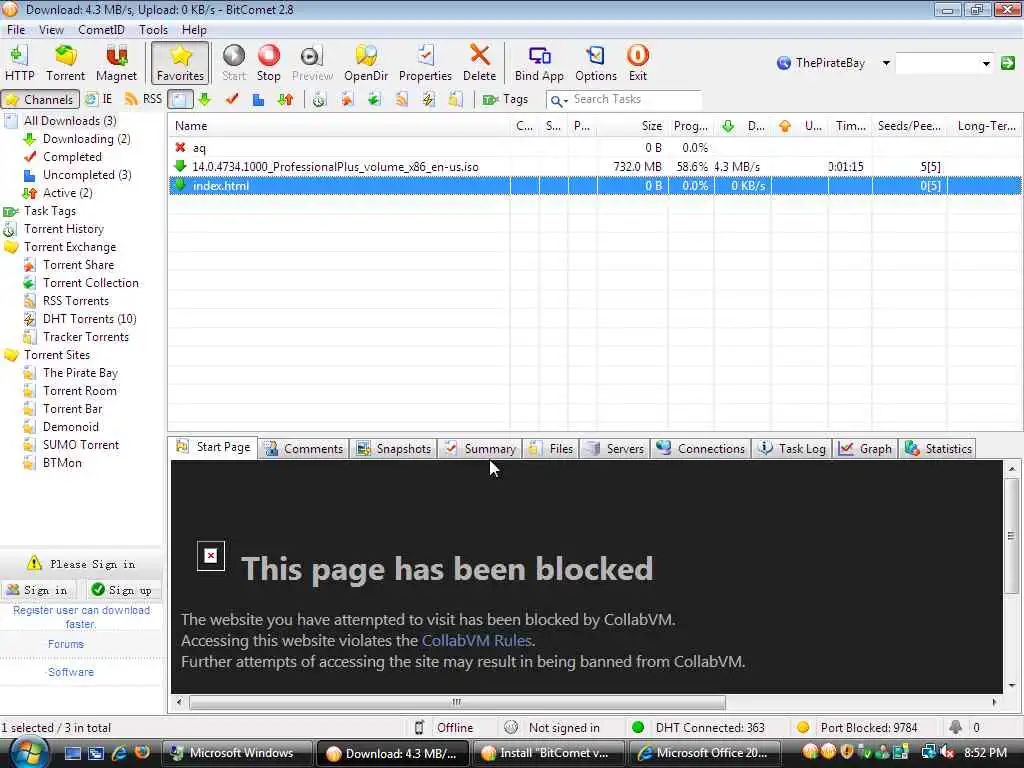
Task: Open download directory with OpenDir
Action: [x=366, y=63]
